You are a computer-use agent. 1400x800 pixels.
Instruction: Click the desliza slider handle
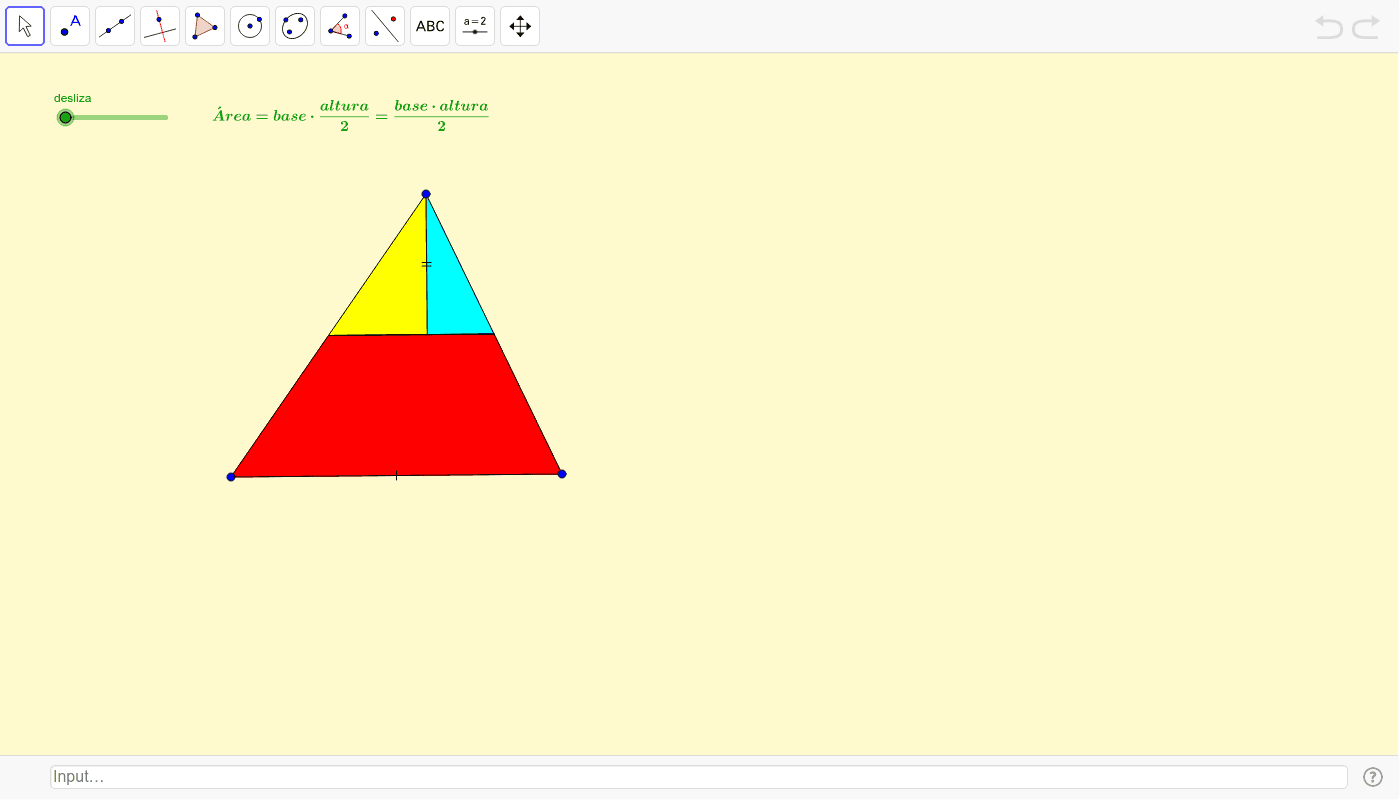click(65, 117)
